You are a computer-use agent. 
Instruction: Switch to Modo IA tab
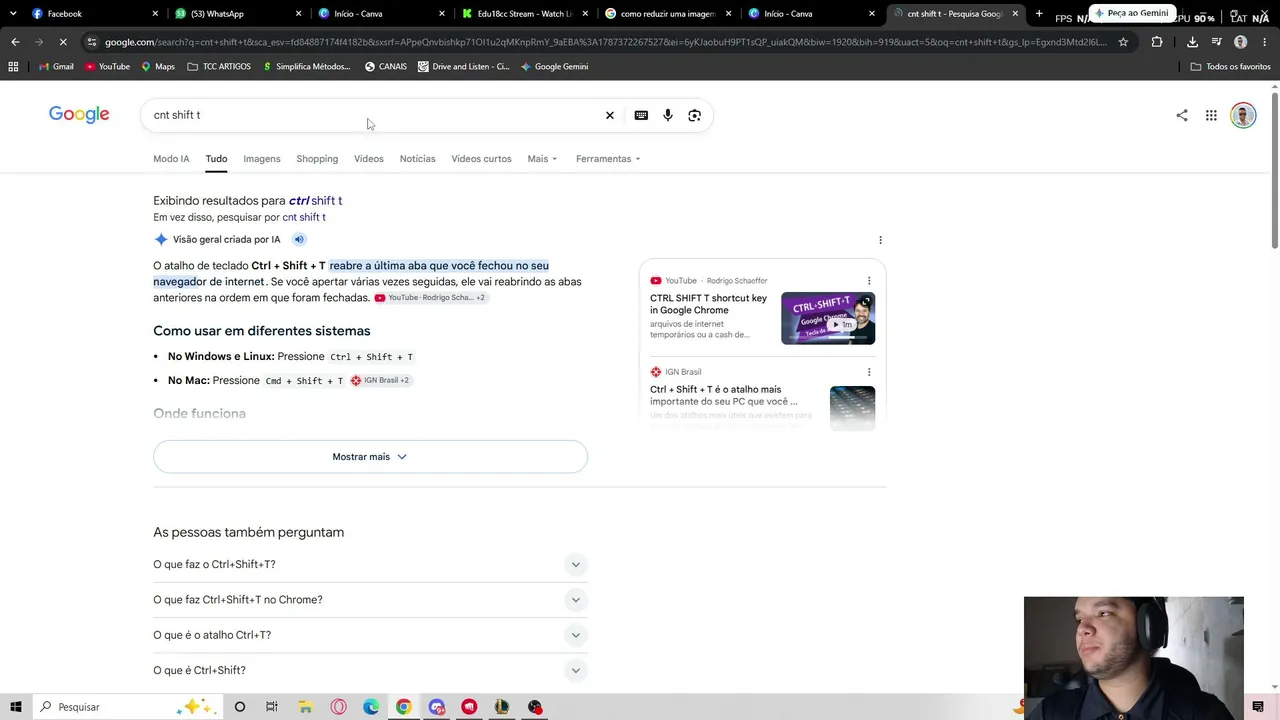pos(171,159)
